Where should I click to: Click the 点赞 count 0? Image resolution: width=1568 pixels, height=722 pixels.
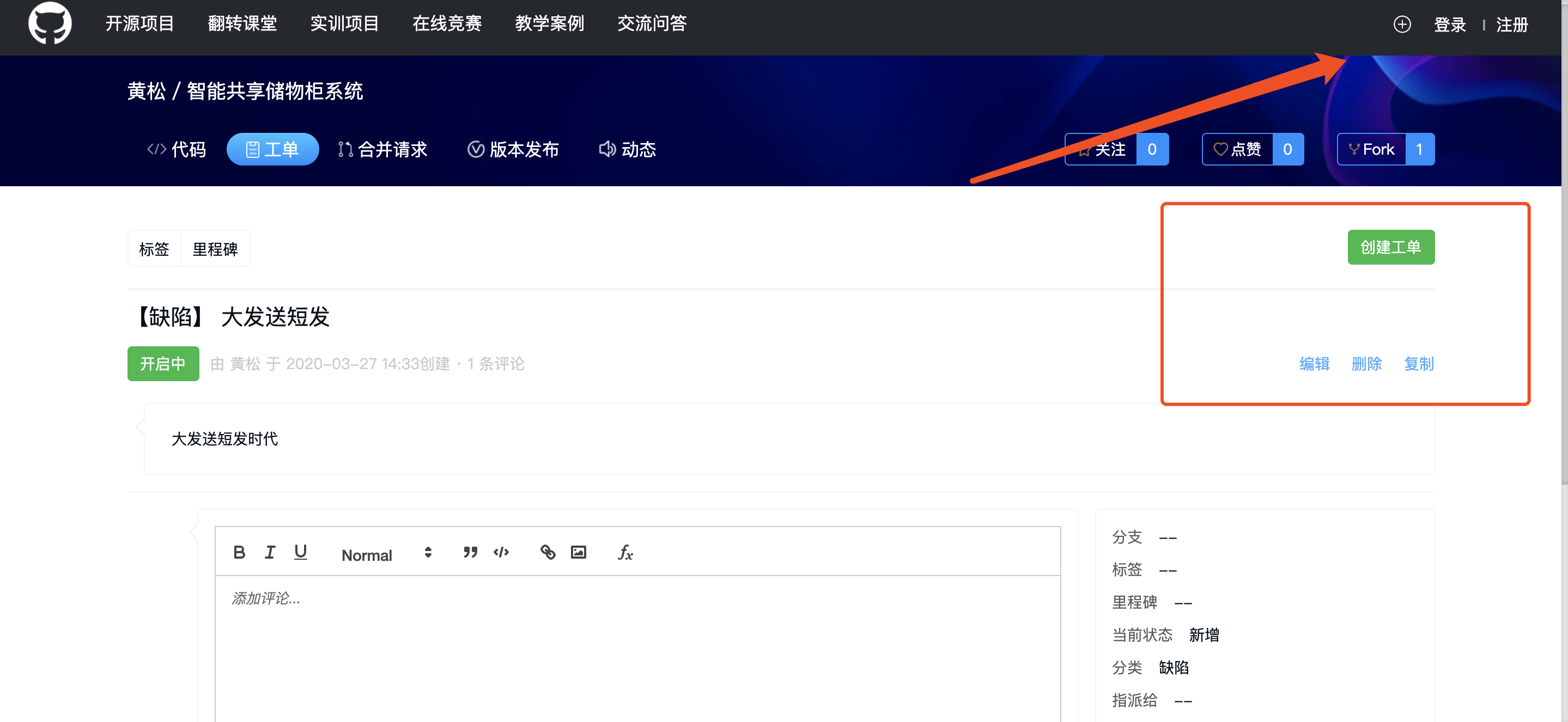tap(1287, 149)
